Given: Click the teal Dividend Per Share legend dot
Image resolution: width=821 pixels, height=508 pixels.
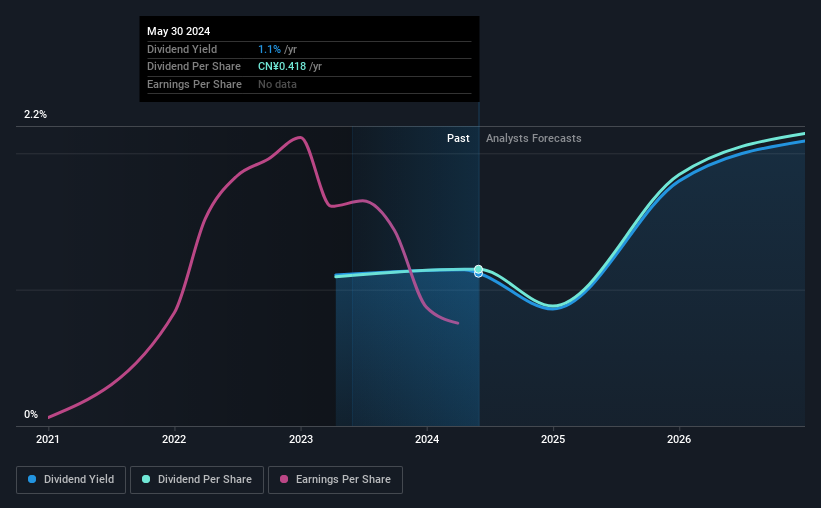Looking at the screenshot, I should [x=146, y=479].
